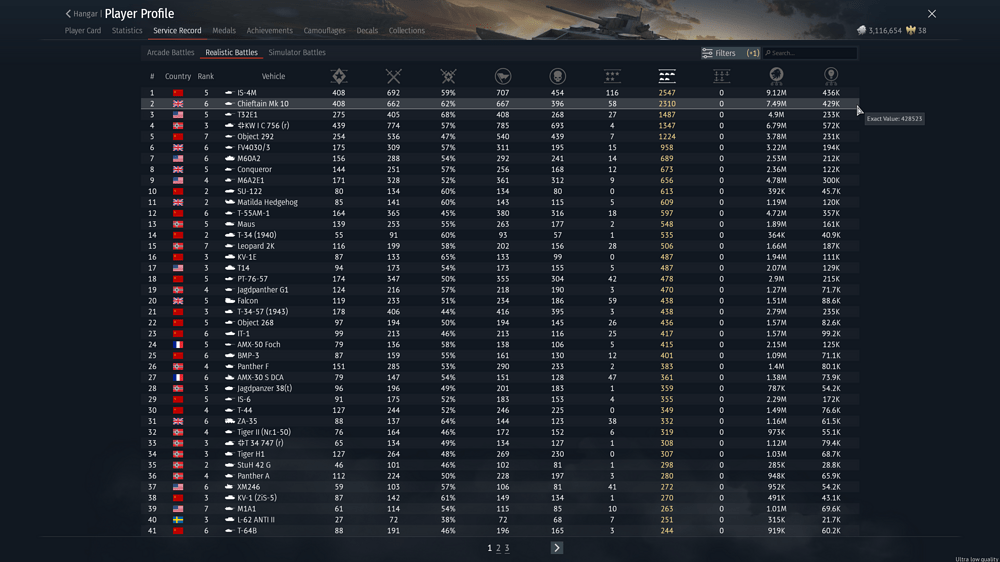Screen dimensions: 1000x562
Task: Sort by the research points lightbulb column icon
Action: [831, 76]
